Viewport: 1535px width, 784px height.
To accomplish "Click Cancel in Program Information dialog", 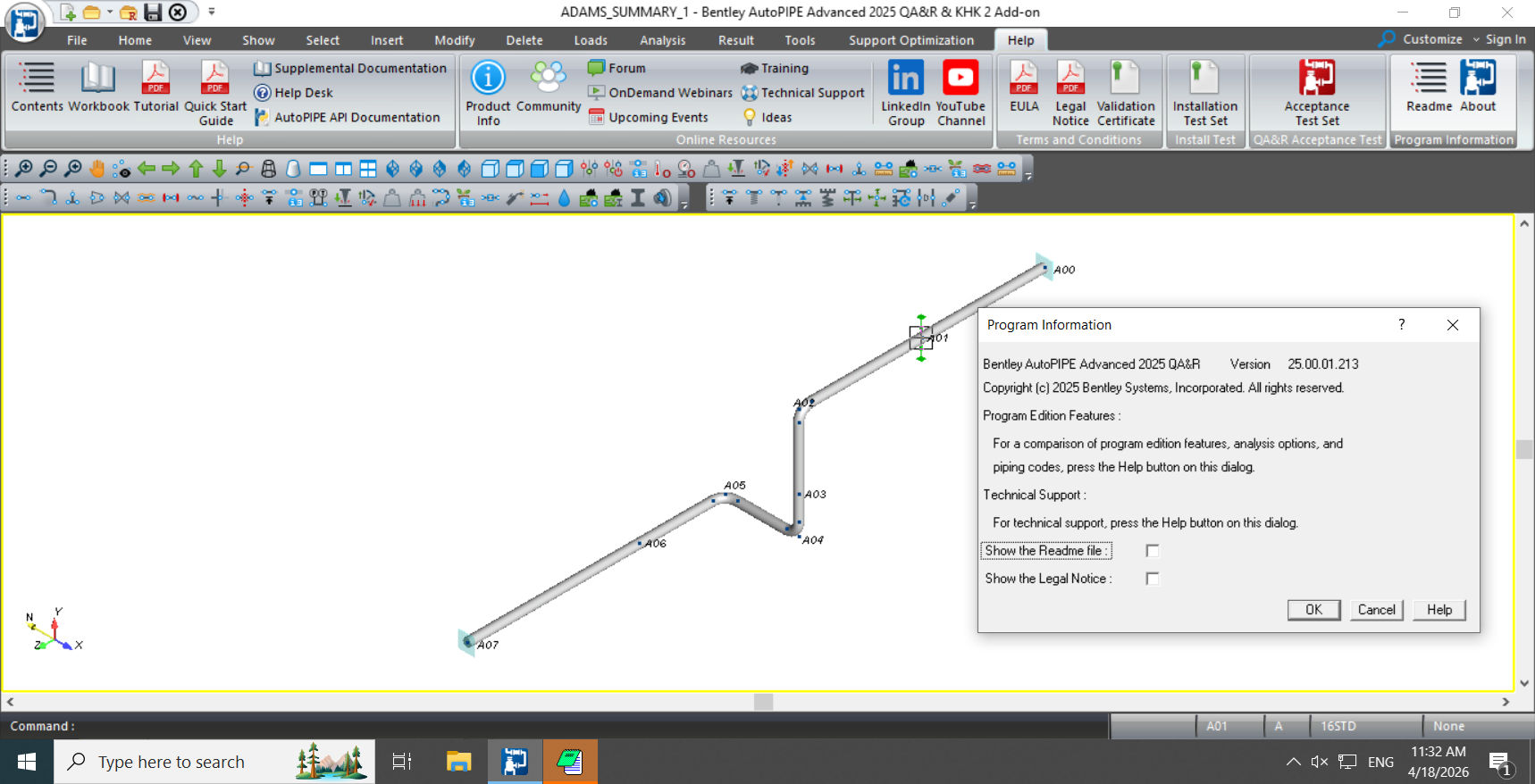I will tap(1376, 610).
